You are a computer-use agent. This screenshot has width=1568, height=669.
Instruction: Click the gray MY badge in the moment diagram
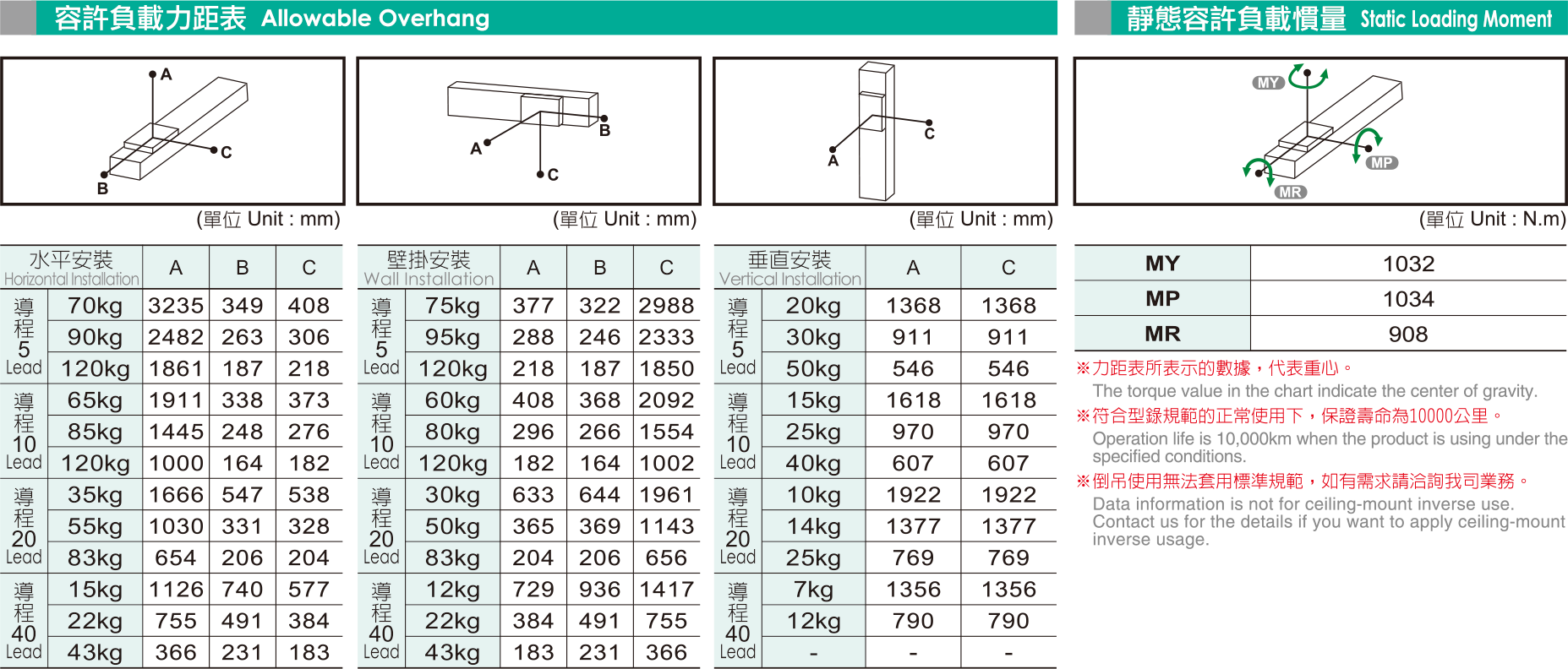pyautogui.click(x=1268, y=83)
